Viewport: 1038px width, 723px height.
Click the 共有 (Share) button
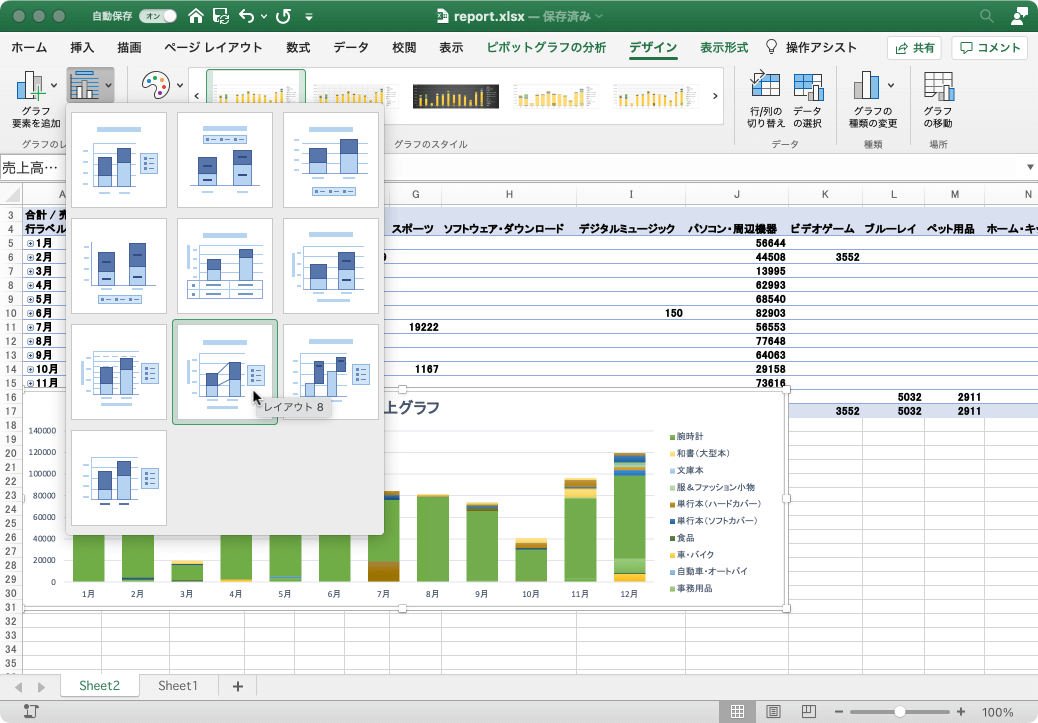point(915,48)
